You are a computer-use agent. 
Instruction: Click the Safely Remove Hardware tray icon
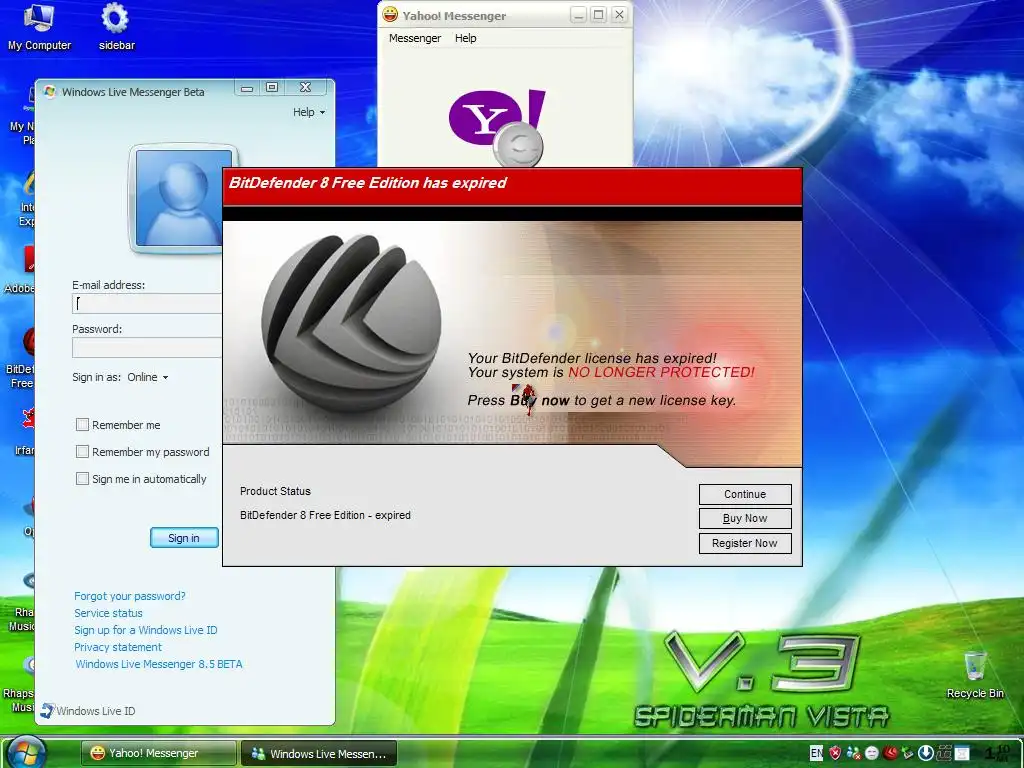point(908,753)
